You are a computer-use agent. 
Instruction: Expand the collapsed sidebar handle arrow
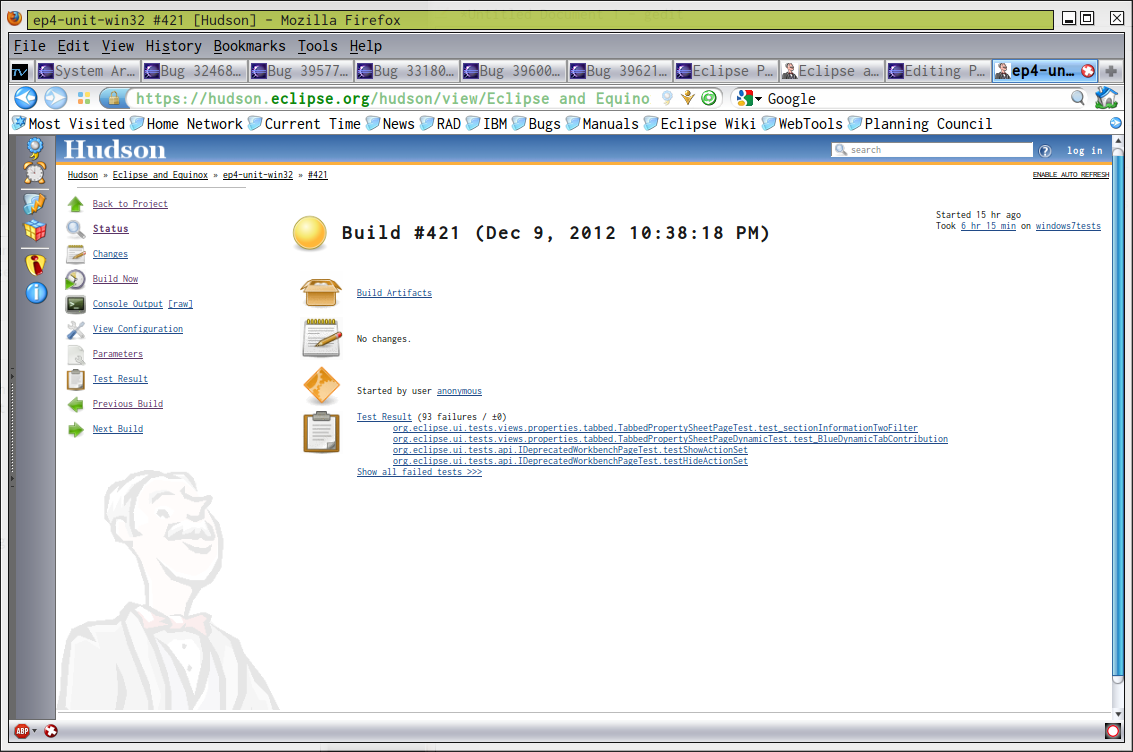click(12, 426)
